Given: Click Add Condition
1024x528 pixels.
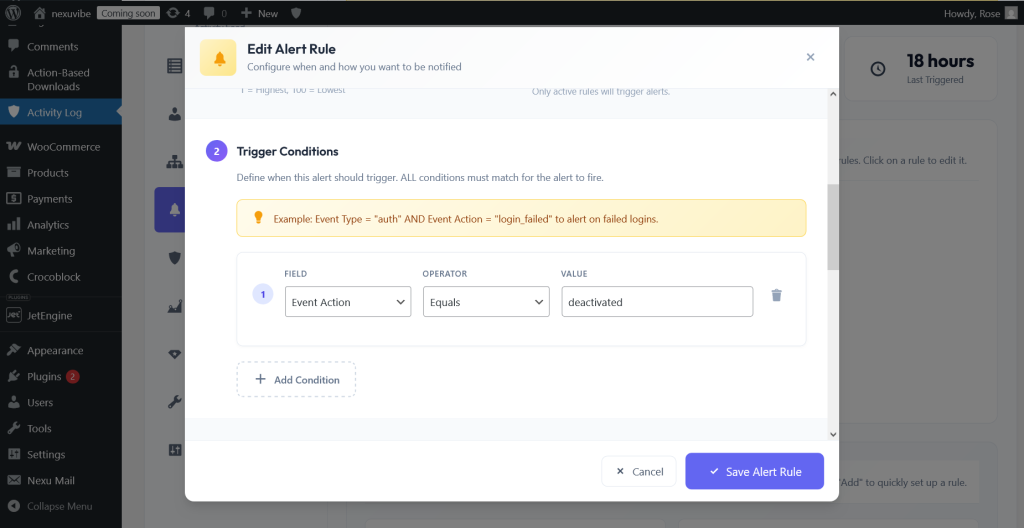Looking at the screenshot, I should click(296, 380).
